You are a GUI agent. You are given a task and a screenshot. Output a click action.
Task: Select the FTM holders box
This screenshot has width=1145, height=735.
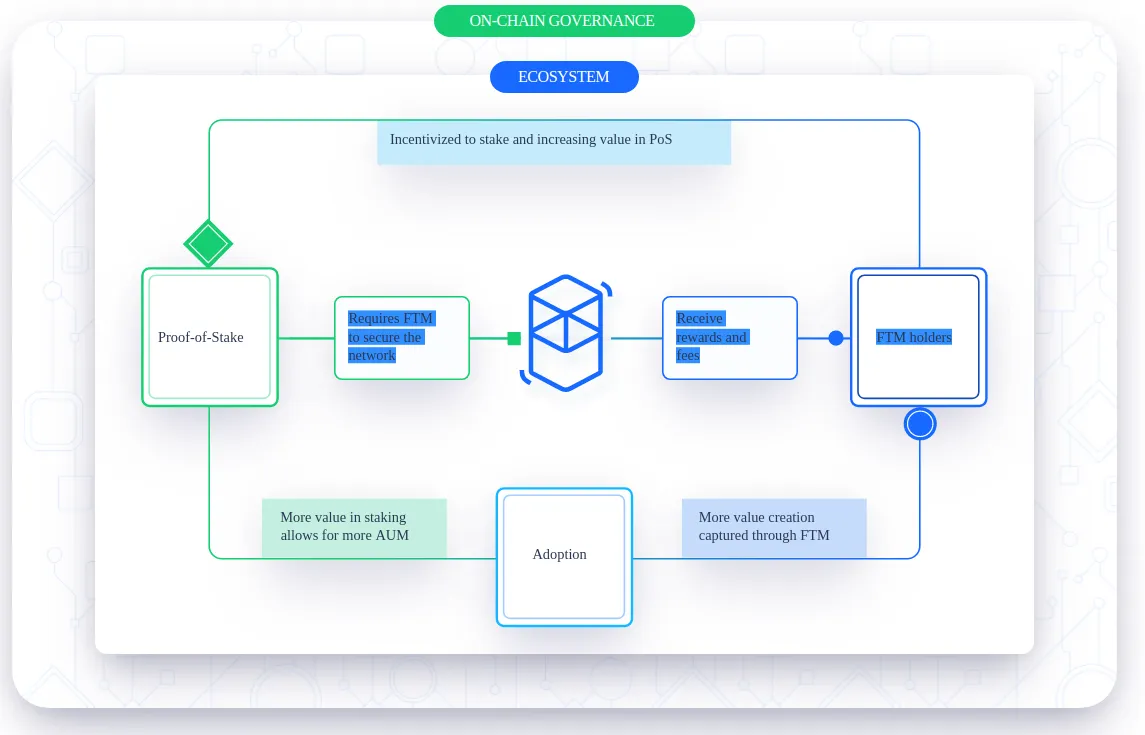tap(919, 337)
